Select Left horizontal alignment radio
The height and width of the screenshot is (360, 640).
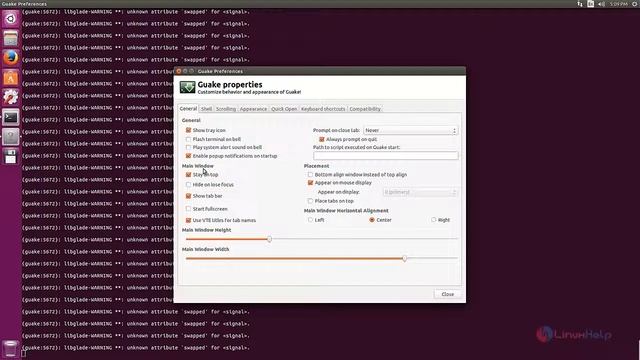click(310, 220)
